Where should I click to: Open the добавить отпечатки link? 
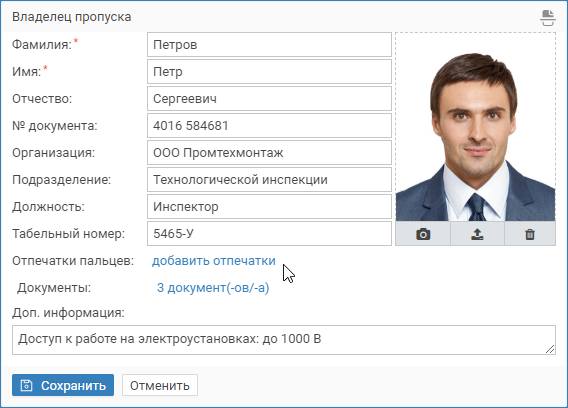pyautogui.click(x=214, y=261)
